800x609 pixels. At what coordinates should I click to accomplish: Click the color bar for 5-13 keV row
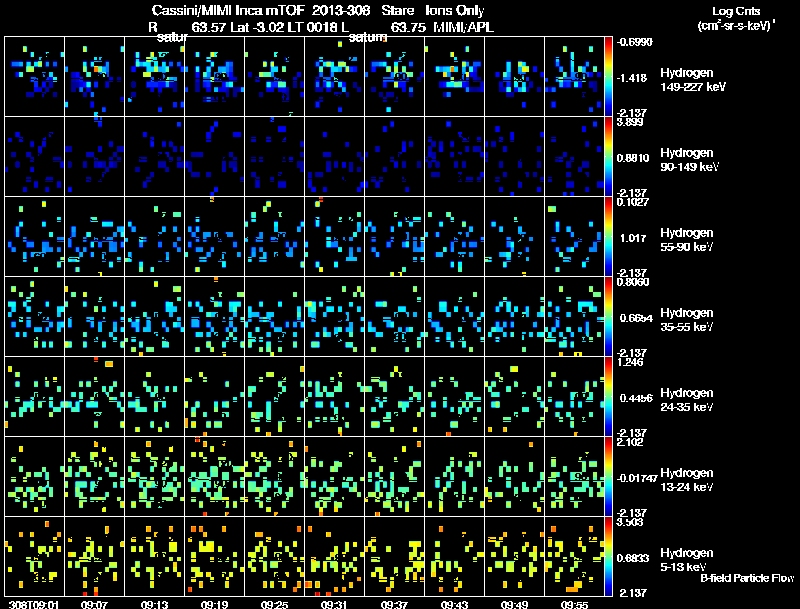click(608, 556)
